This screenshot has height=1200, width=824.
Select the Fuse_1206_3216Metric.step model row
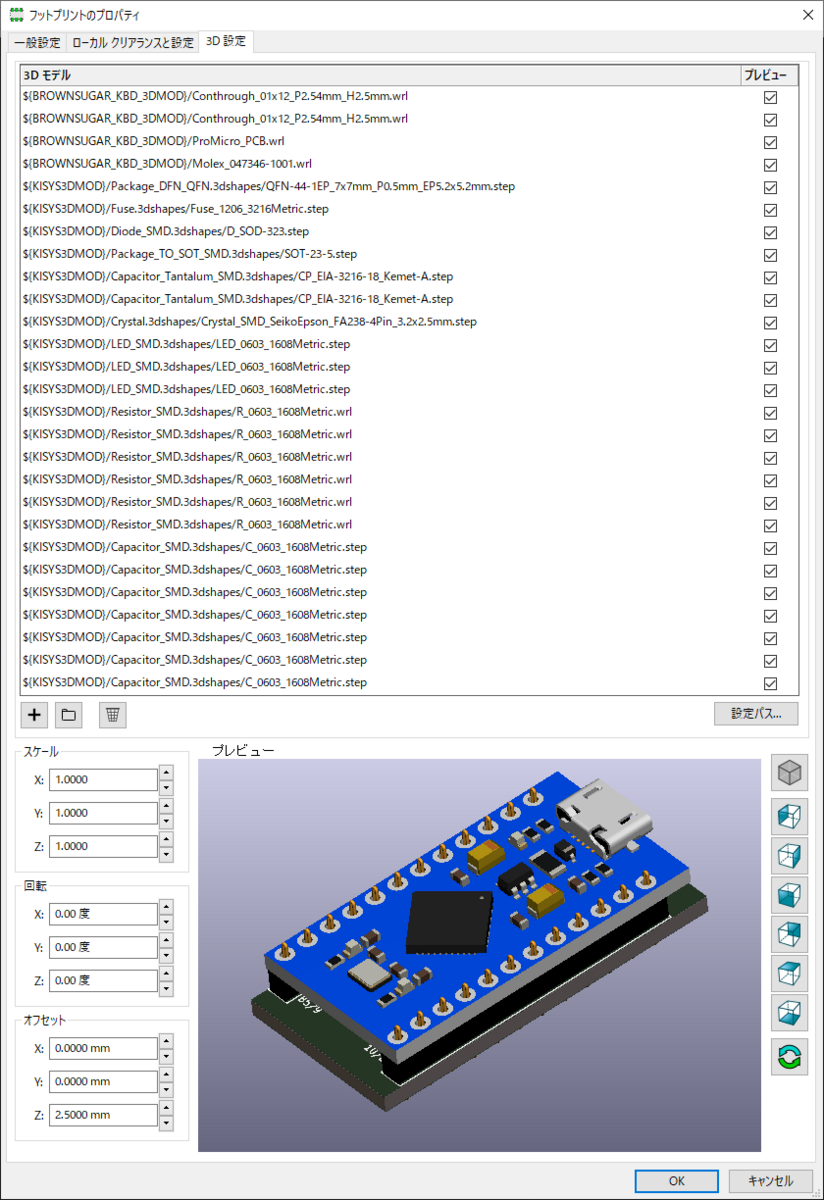300,209
